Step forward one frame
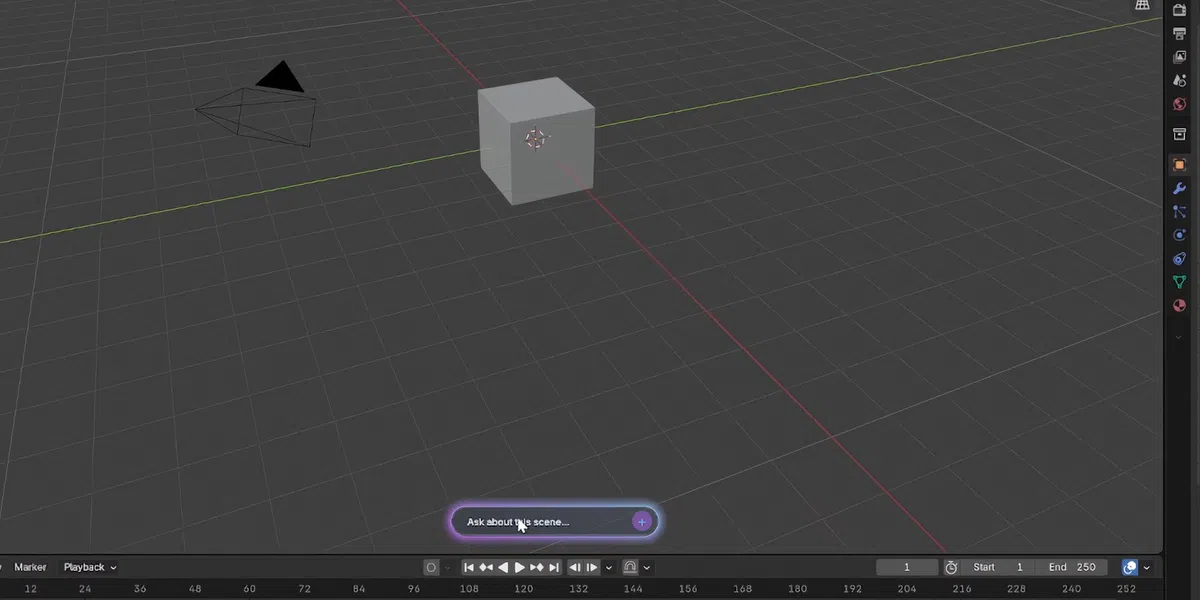This screenshot has width=1200, height=600. tap(592, 567)
